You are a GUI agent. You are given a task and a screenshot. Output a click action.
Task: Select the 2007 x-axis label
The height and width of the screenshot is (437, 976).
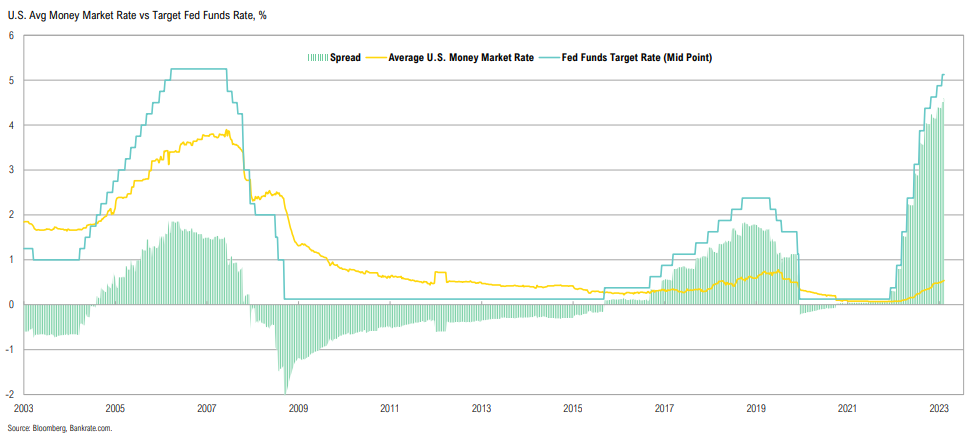[x=207, y=408]
